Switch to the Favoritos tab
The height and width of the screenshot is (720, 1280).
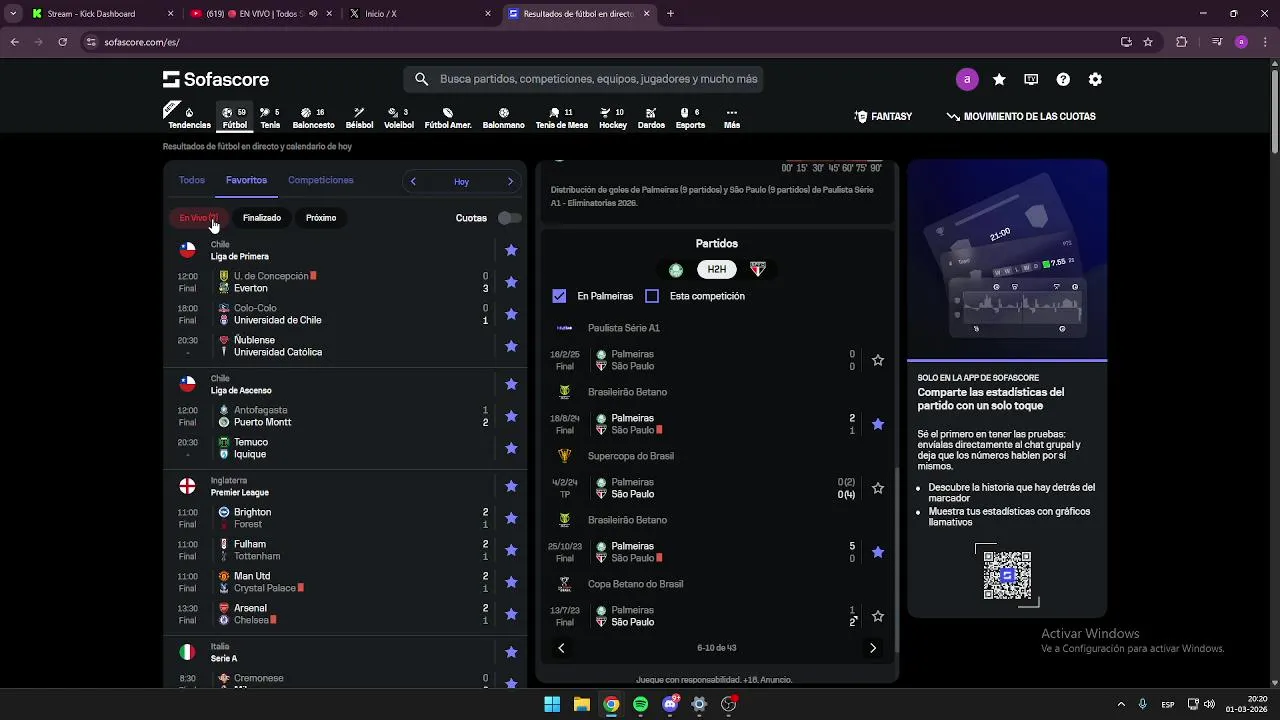click(246, 180)
